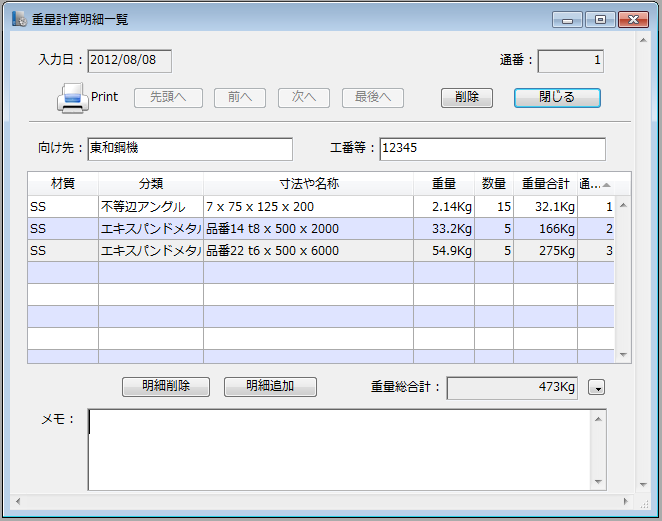Click the 閉じる close button
Image resolution: width=662 pixels, height=521 pixels.
coord(557,97)
